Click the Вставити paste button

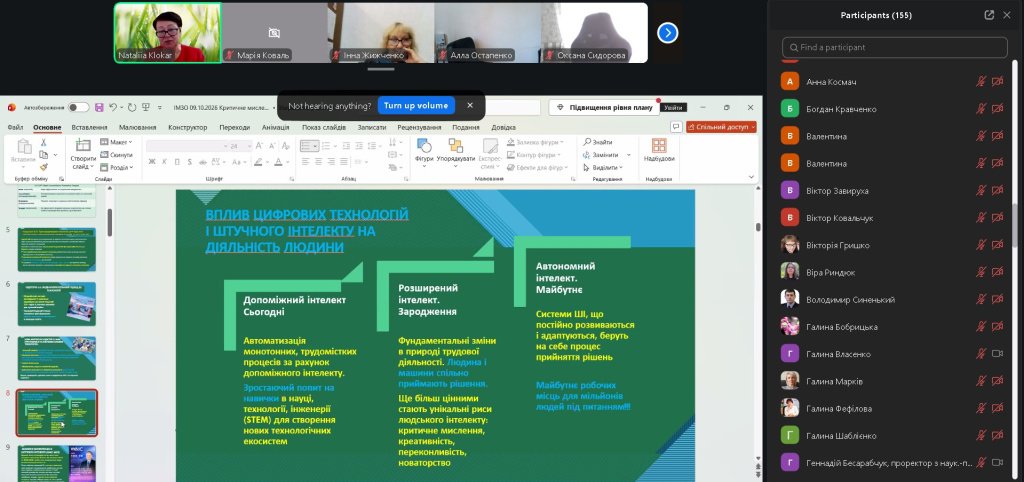point(24,152)
